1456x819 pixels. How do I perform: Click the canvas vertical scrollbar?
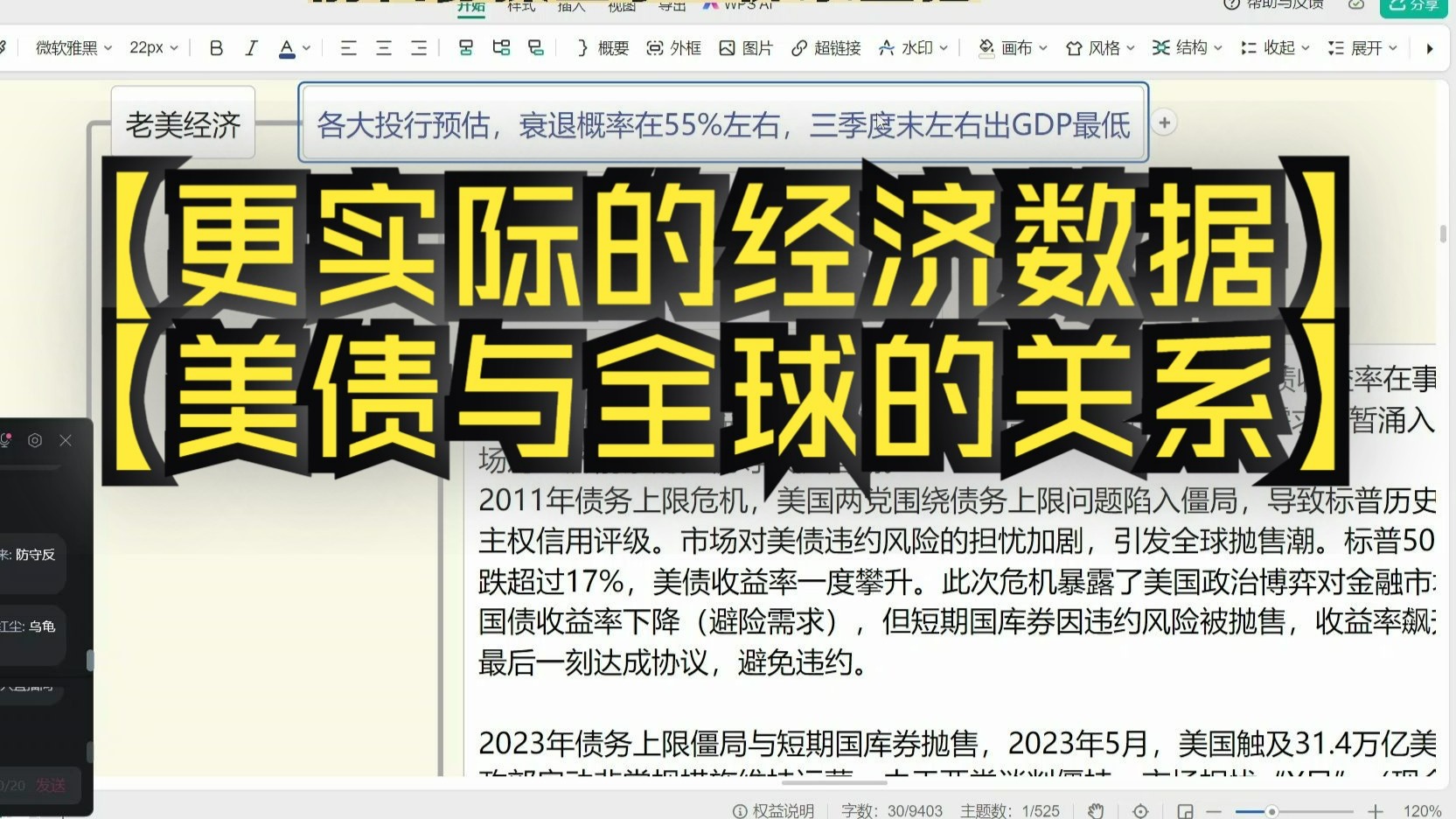tap(1443, 234)
